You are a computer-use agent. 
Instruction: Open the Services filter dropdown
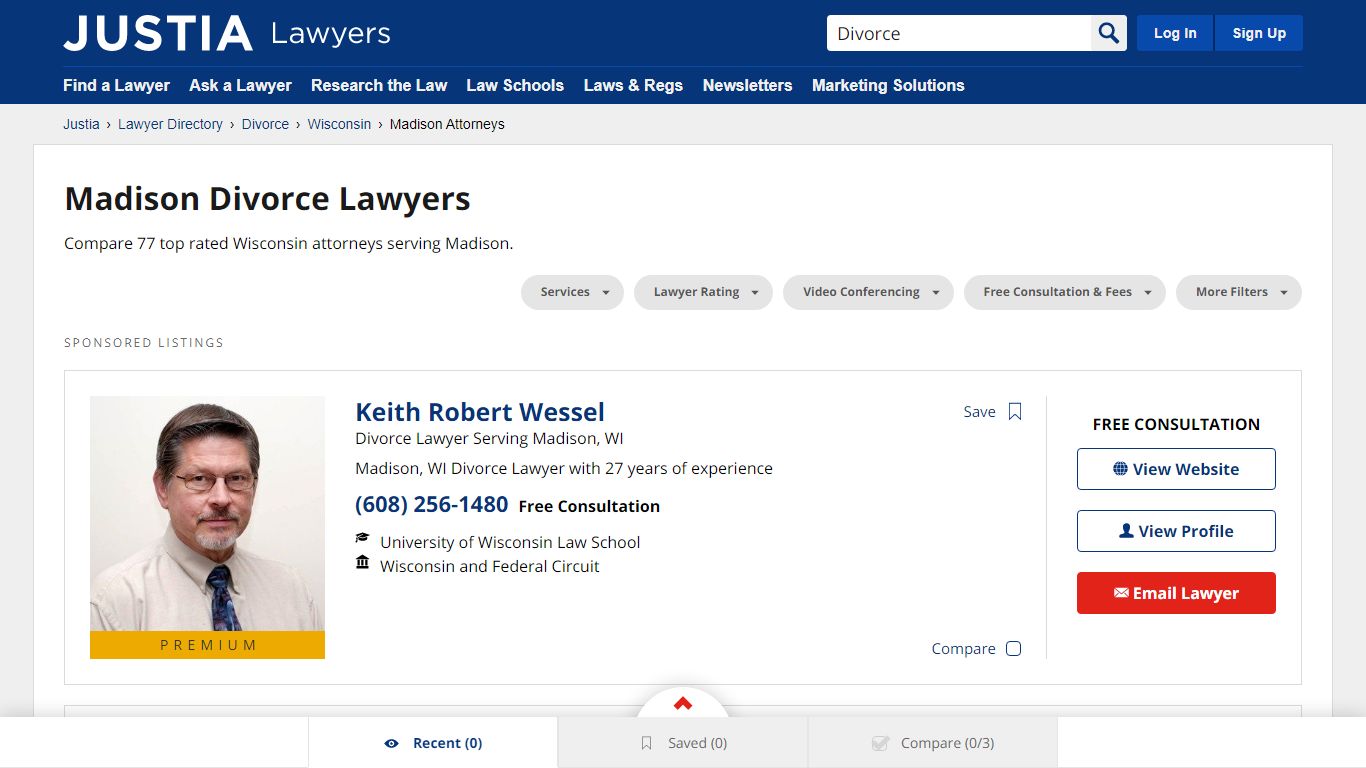point(572,292)
